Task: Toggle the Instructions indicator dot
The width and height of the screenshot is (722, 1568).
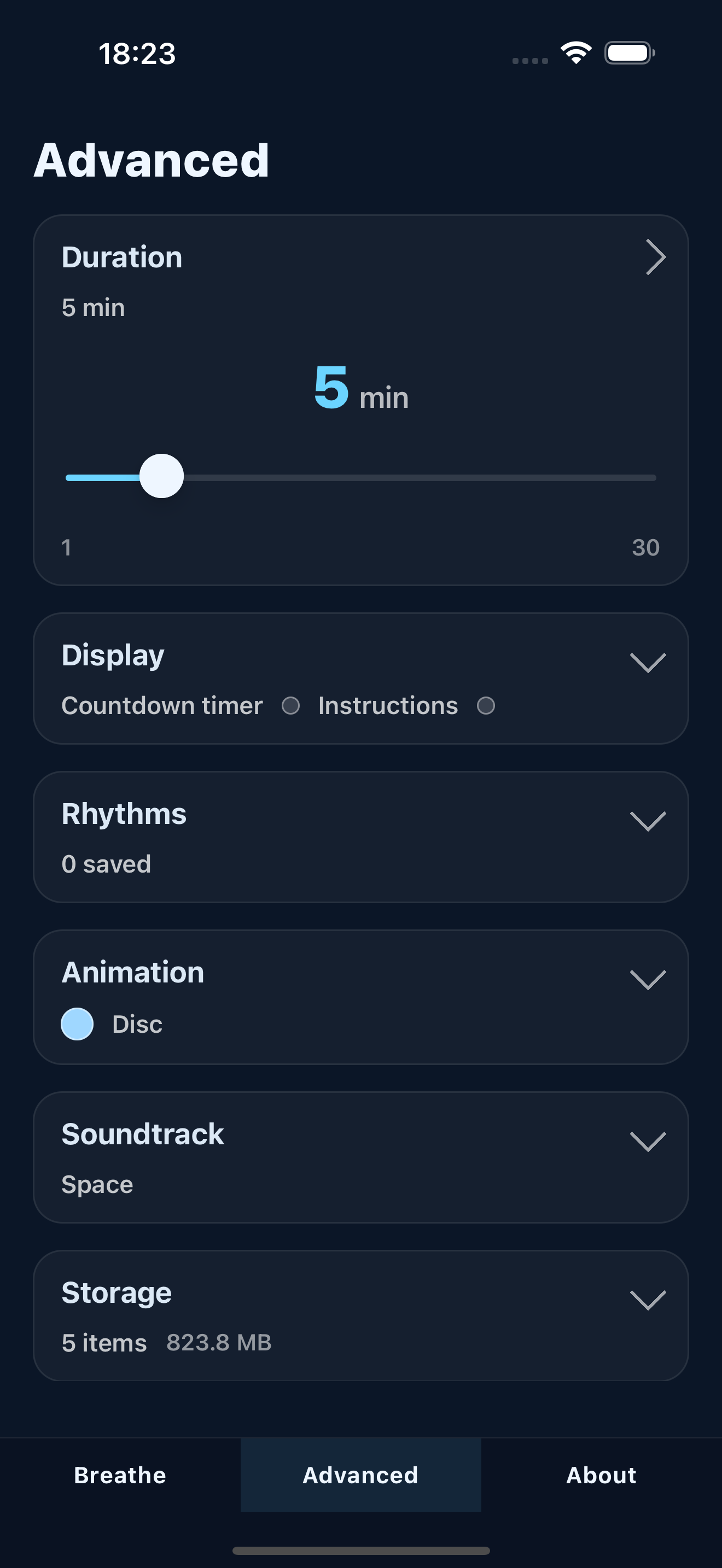Action: tap(486, 705)
